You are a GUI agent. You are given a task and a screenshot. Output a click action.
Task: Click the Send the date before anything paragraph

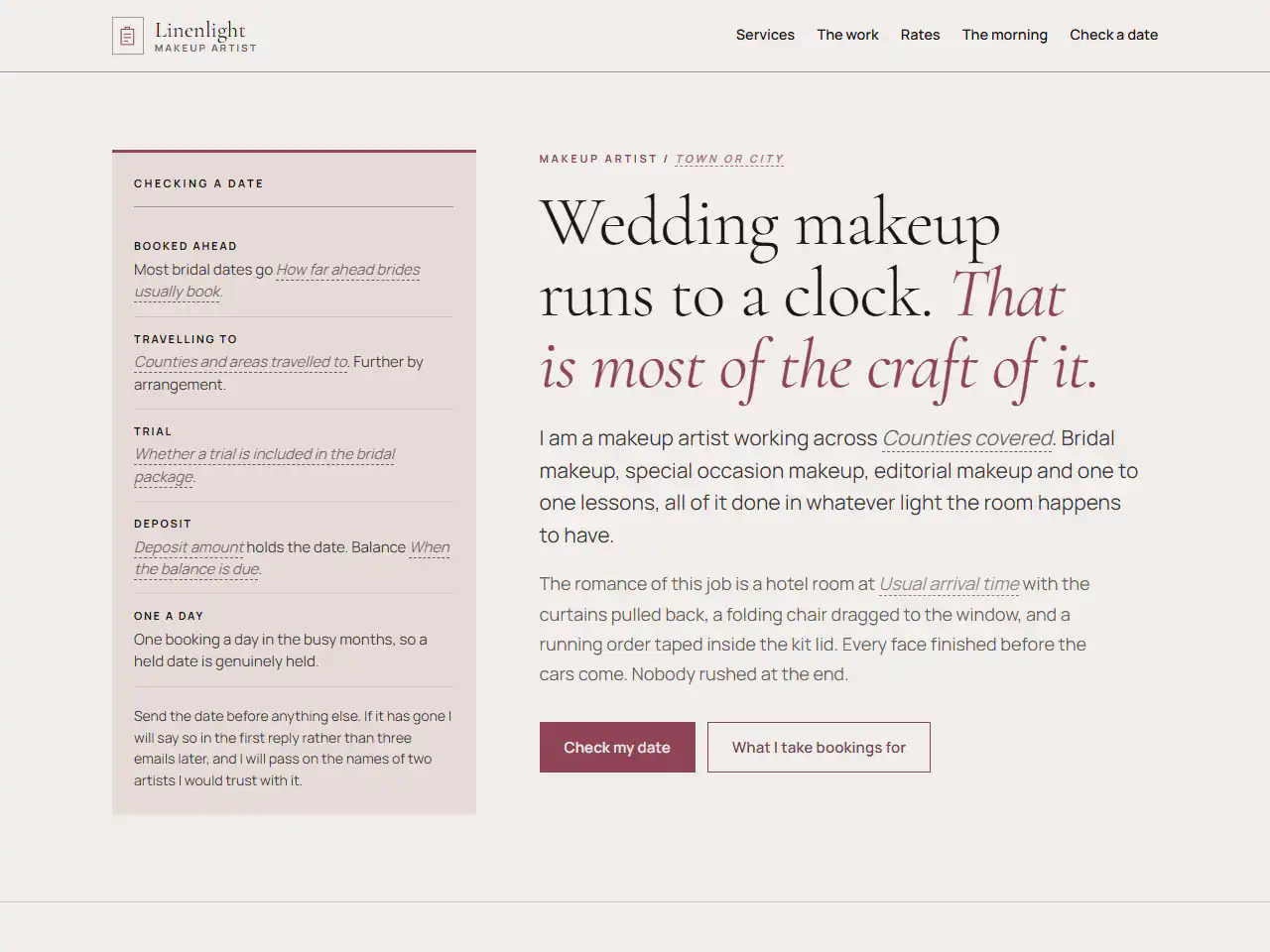[293, 748]
